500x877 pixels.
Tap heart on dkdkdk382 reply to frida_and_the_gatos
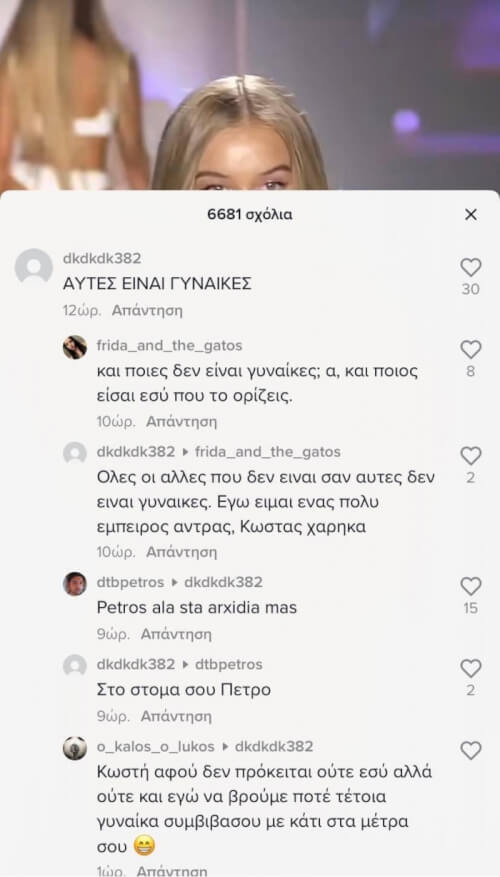471,456
